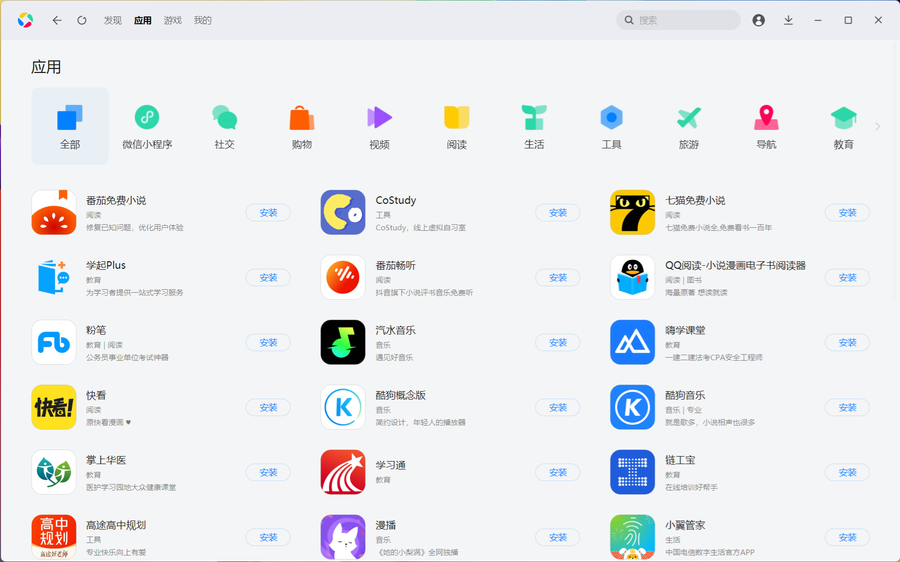Screen dimensions: 900x562
Task: Open the 酷狗音乐 title text
Action: point(685,395)
